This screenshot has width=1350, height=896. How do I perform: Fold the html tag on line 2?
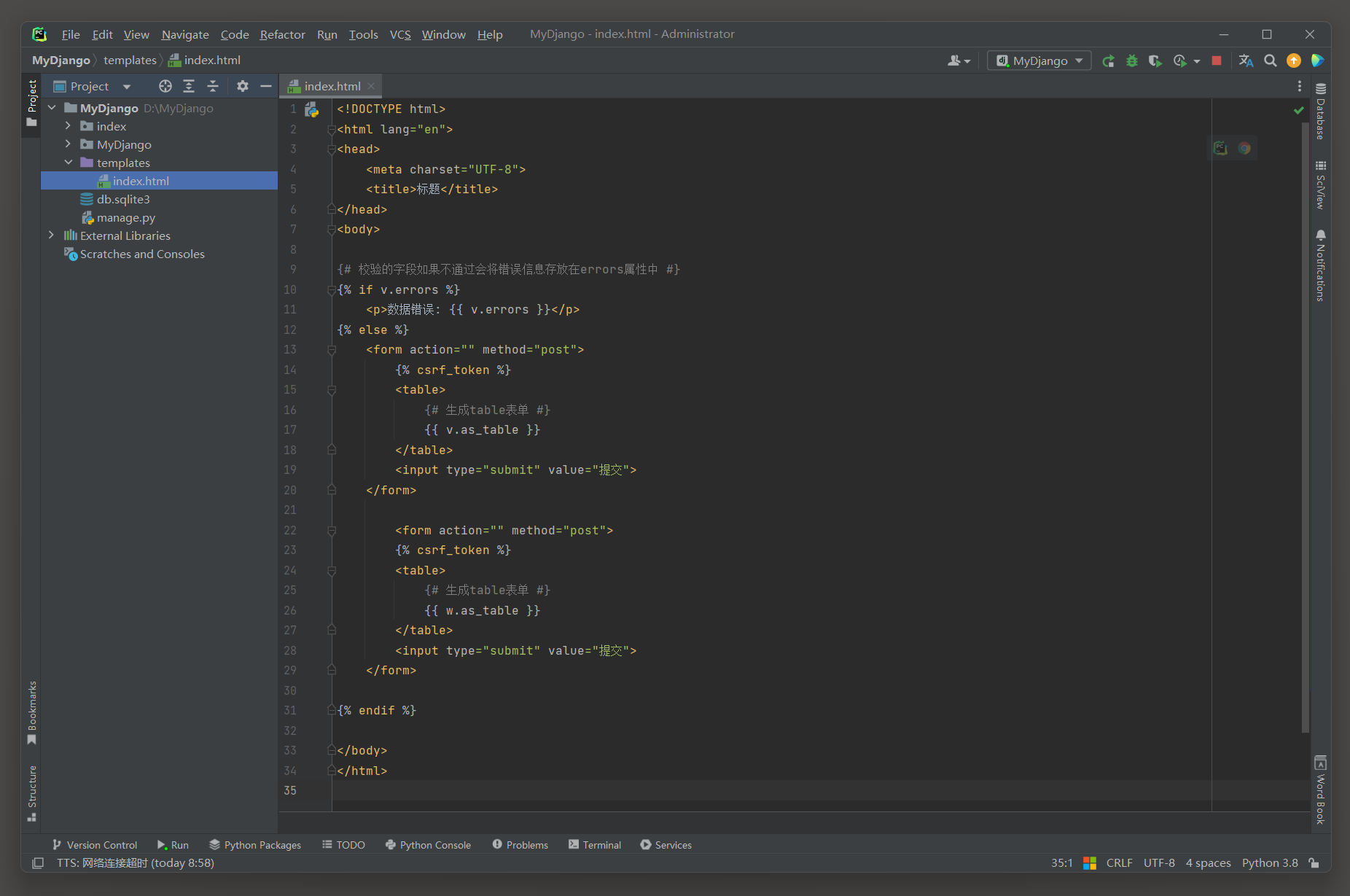click(x=332, y=130)
